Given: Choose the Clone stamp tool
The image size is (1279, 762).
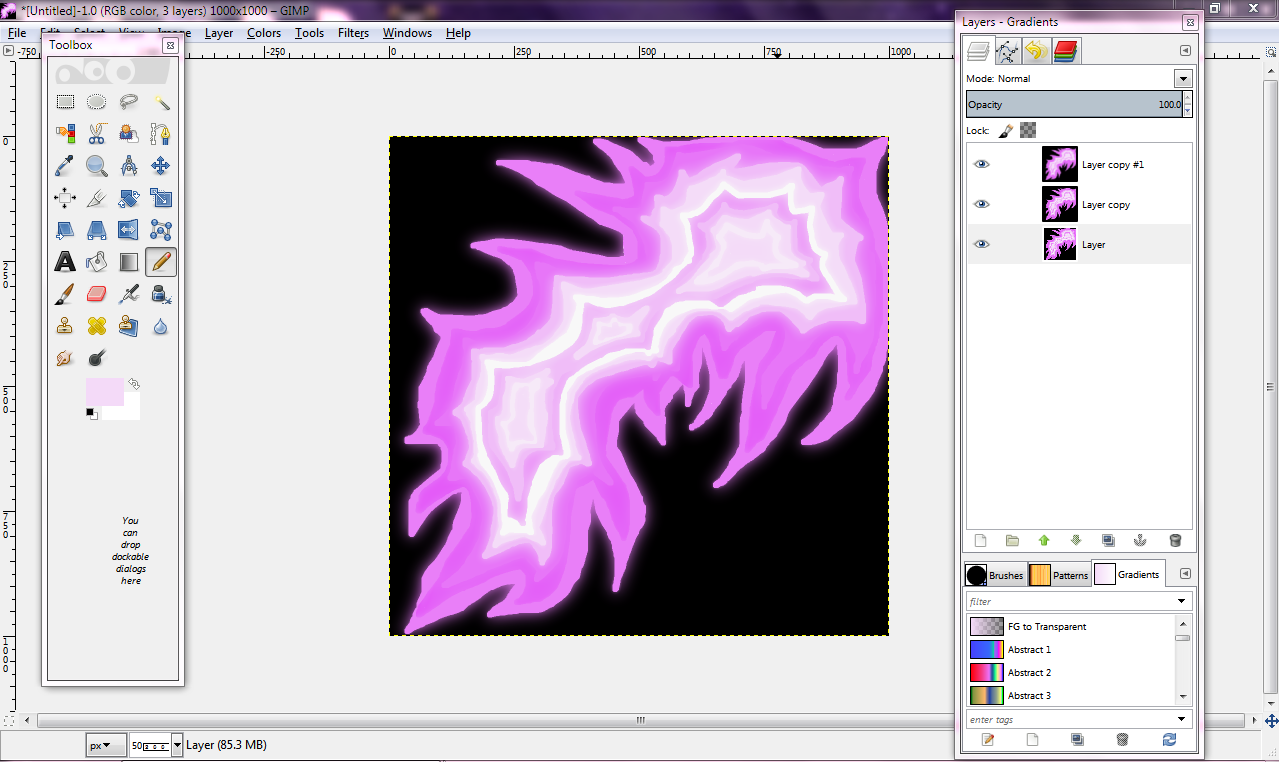Looking at the screenshot, I should [x=65, y=326].
